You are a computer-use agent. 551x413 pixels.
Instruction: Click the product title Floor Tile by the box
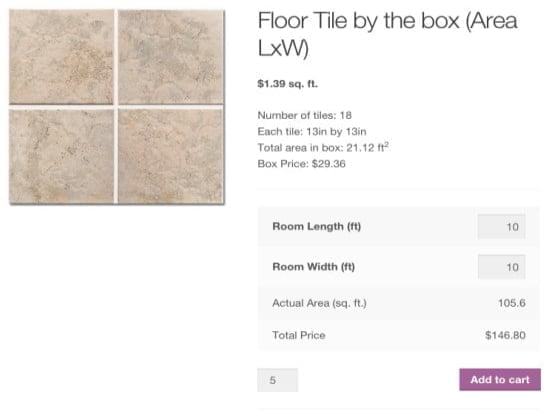(x=388, y=34)
